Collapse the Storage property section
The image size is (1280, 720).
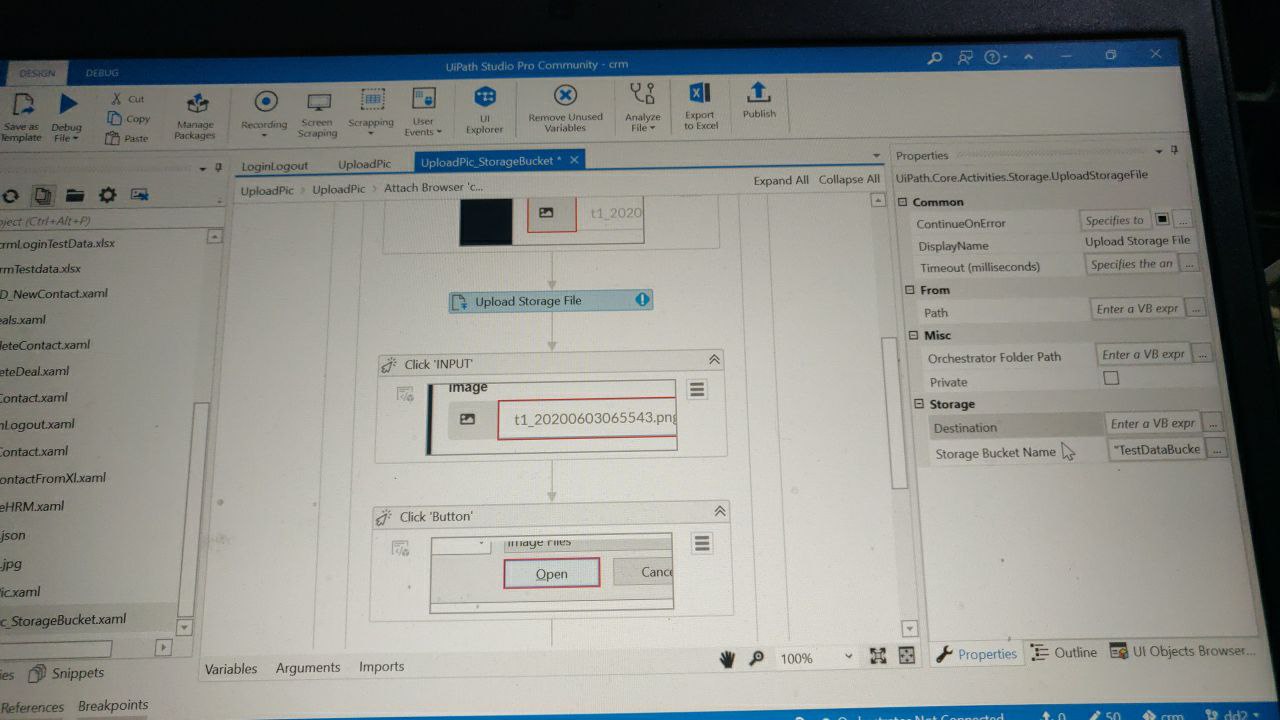920,404
